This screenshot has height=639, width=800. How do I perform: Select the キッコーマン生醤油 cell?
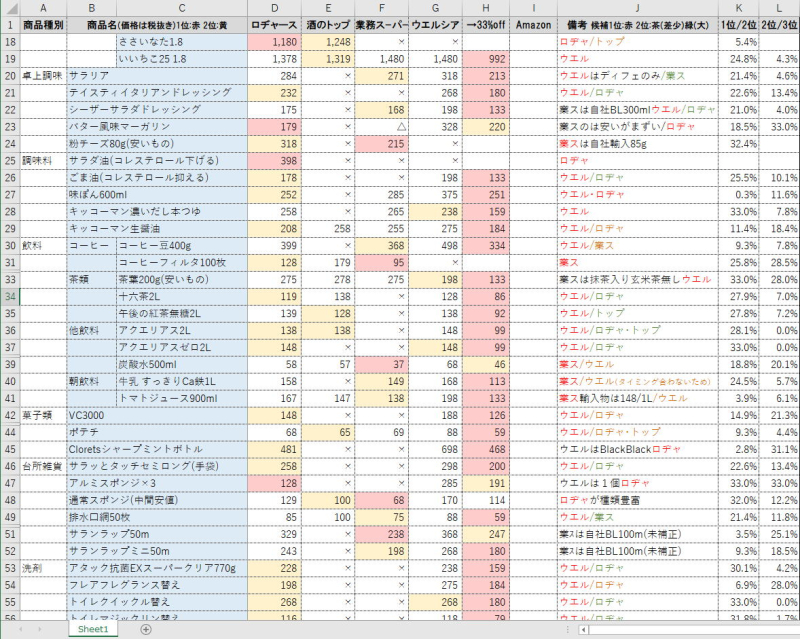point(157,229)
